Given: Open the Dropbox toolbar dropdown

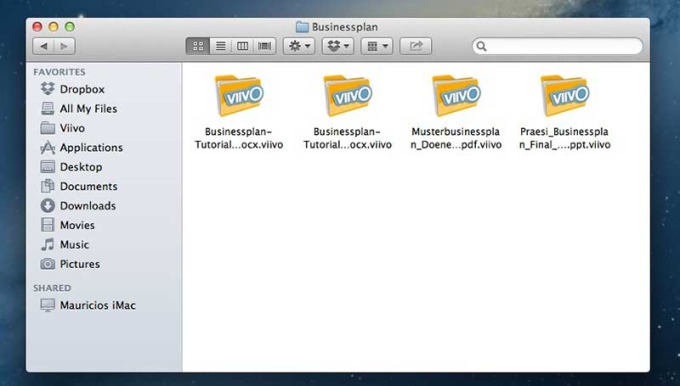Looking at the screenshot, I should (x=338, y=46).
